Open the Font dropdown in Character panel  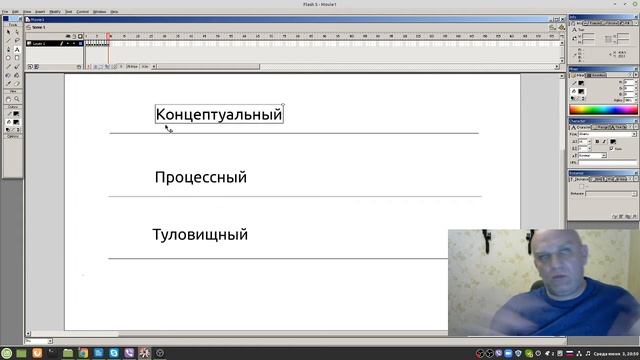pos(634,134)
